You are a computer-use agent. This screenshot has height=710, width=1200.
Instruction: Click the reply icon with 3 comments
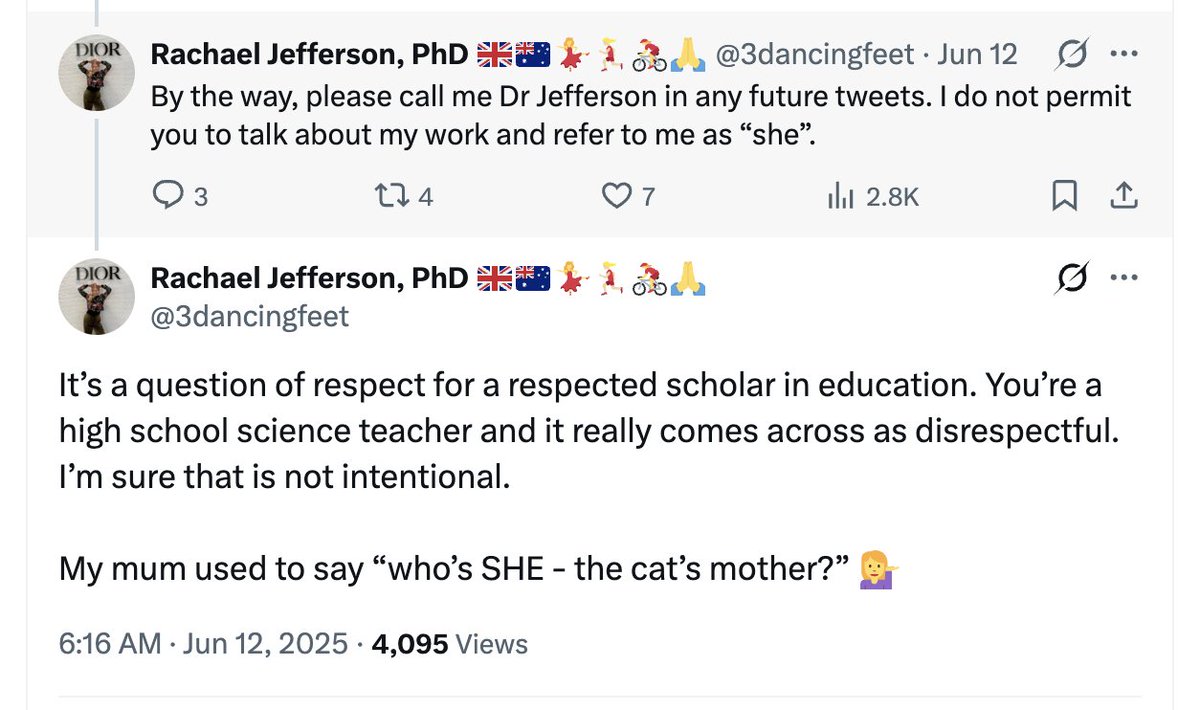(164, 197)
